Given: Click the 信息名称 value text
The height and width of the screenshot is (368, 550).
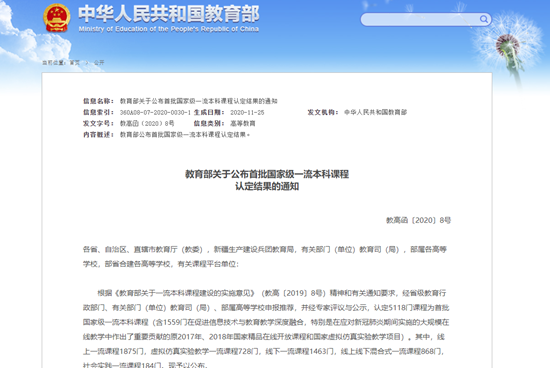Looking at the screenshot, I should [199, 101].
